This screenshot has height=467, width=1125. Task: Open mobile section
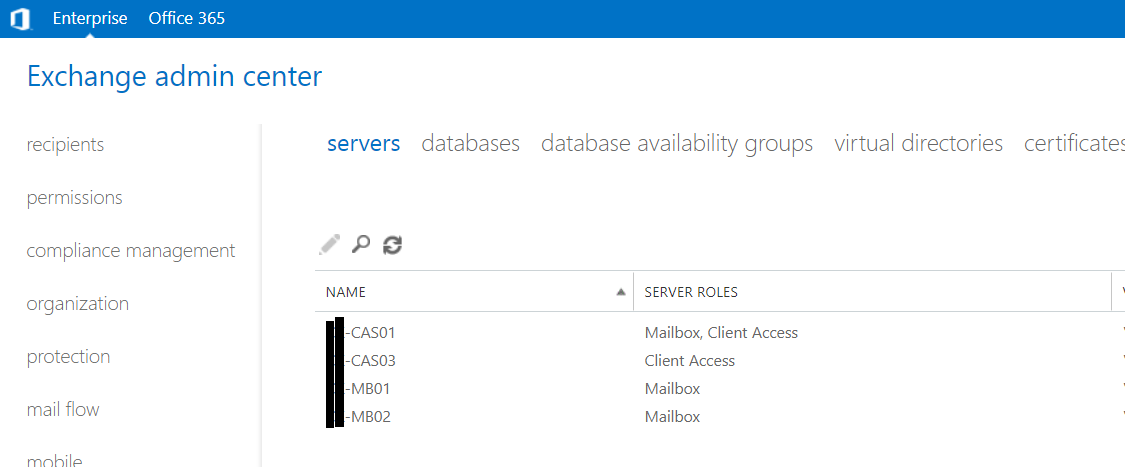tap(55, 460)
